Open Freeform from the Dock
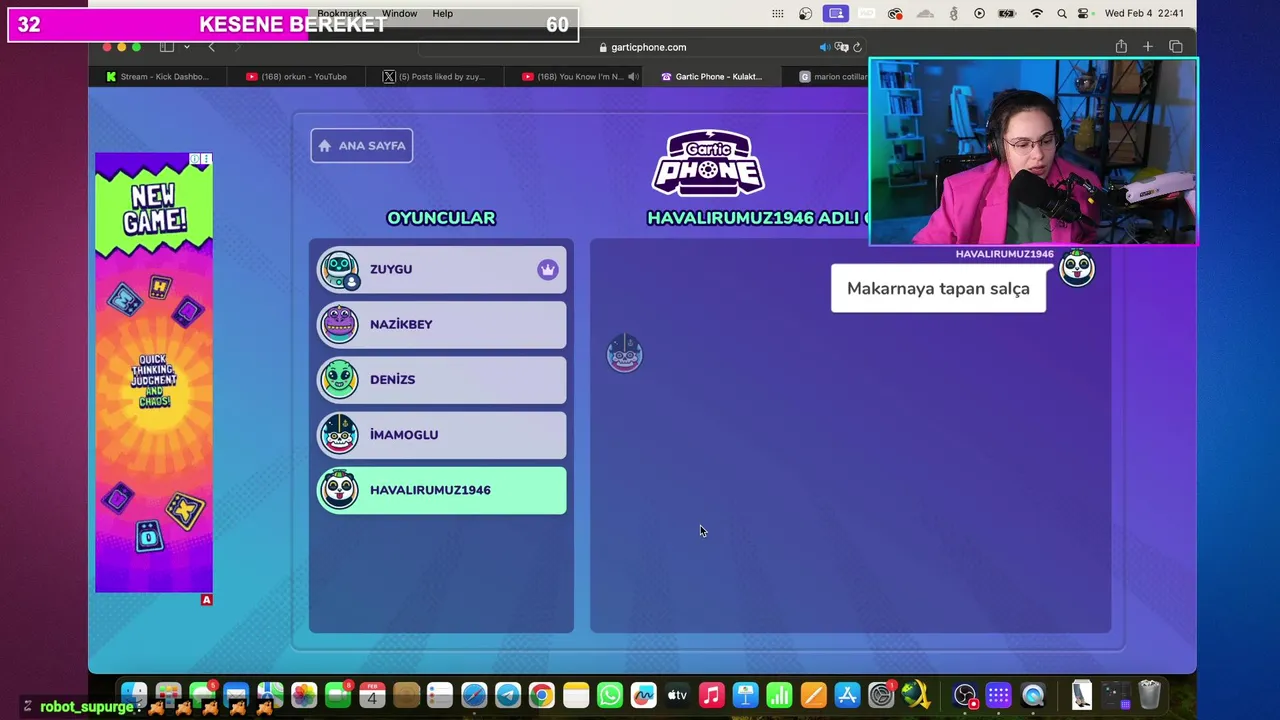 click(x=644, y=695)
